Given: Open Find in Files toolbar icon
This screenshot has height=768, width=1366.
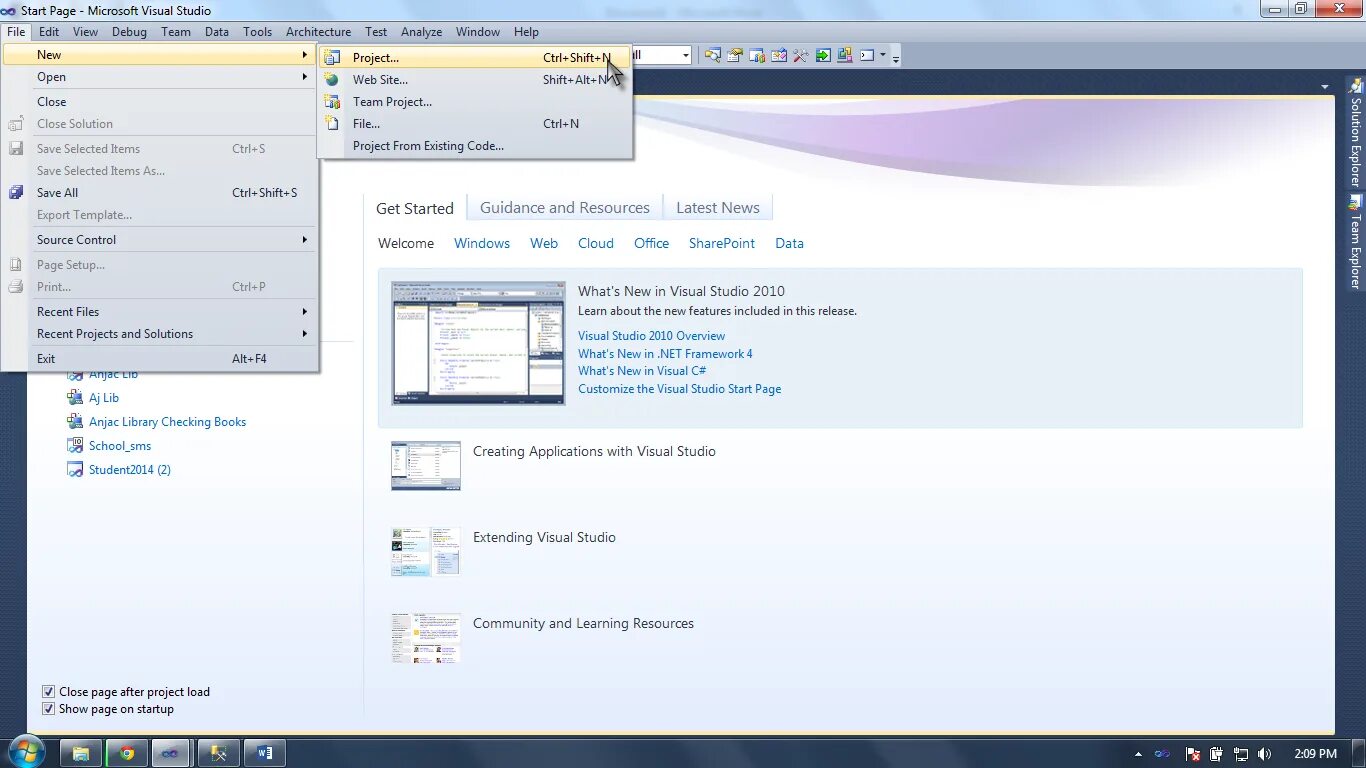Looking at the screenshot, I should point(713,55).
